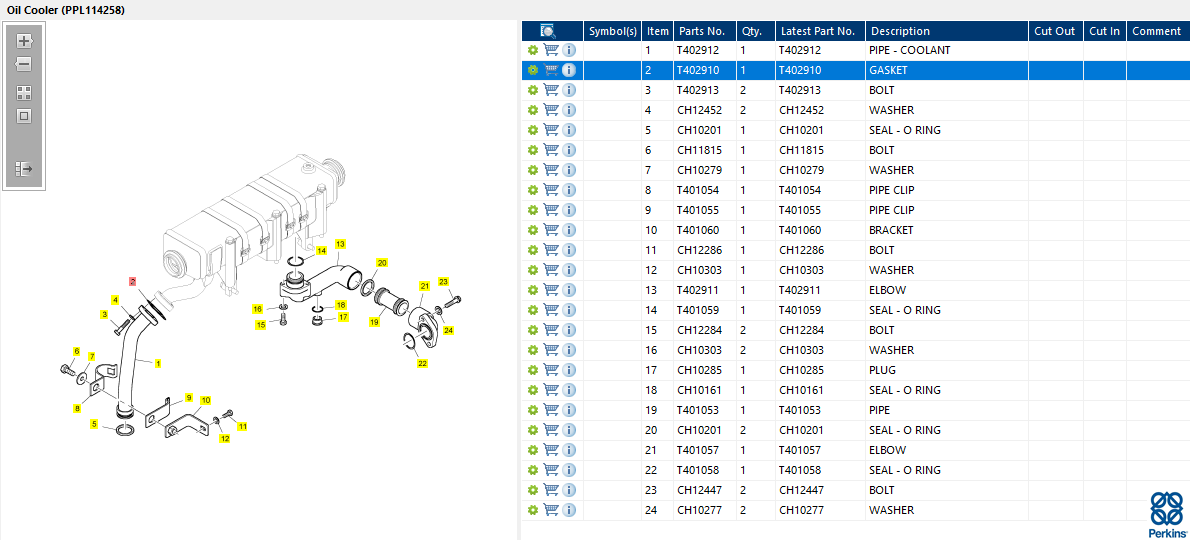Image resolution: width=1190 pixels, height=540 pixels.
Task: Click the Cut In column header
Action: [x=1104, y=31]
